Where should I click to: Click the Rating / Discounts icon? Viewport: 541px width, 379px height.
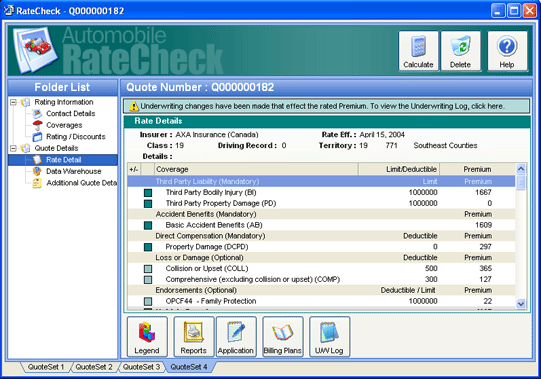click(37, 137)
